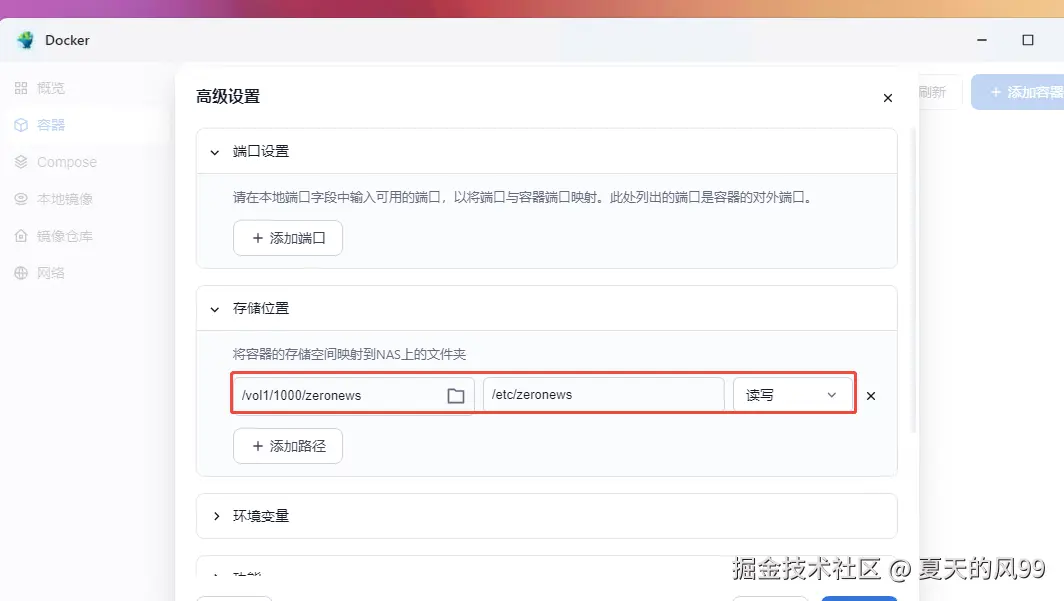
Task: Open the 镜像仓库 registry icon
Action: click(21, 236)
